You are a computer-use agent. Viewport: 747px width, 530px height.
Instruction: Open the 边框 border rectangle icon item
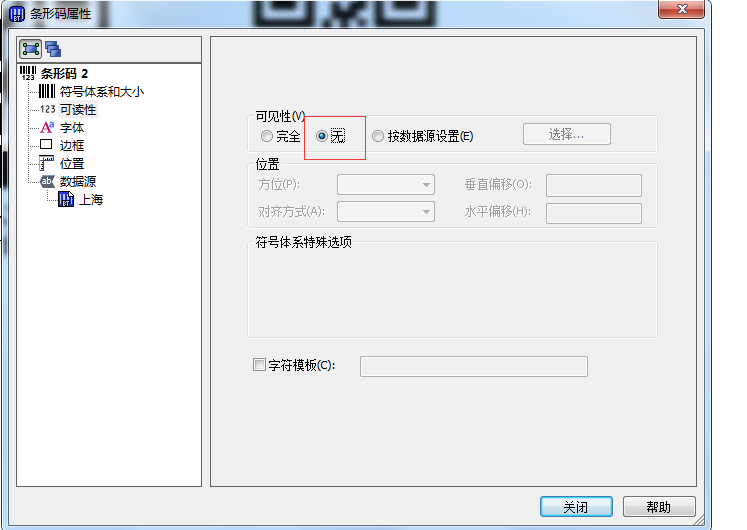62,145
